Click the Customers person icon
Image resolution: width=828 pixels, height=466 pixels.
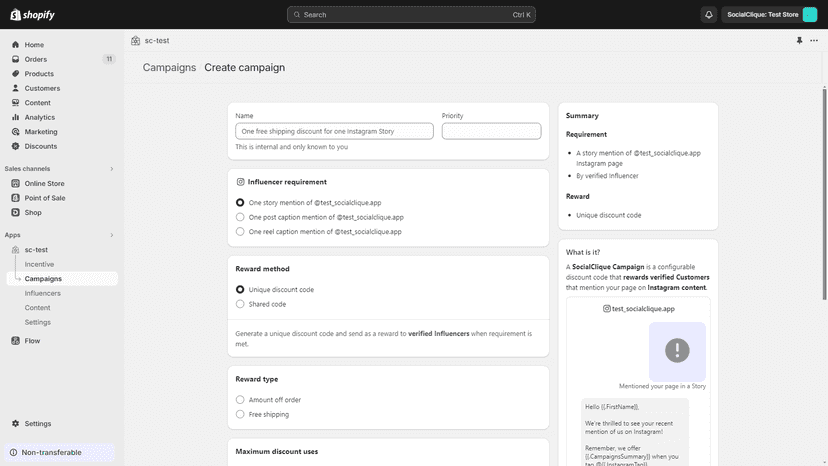click(x=15, y=88)
